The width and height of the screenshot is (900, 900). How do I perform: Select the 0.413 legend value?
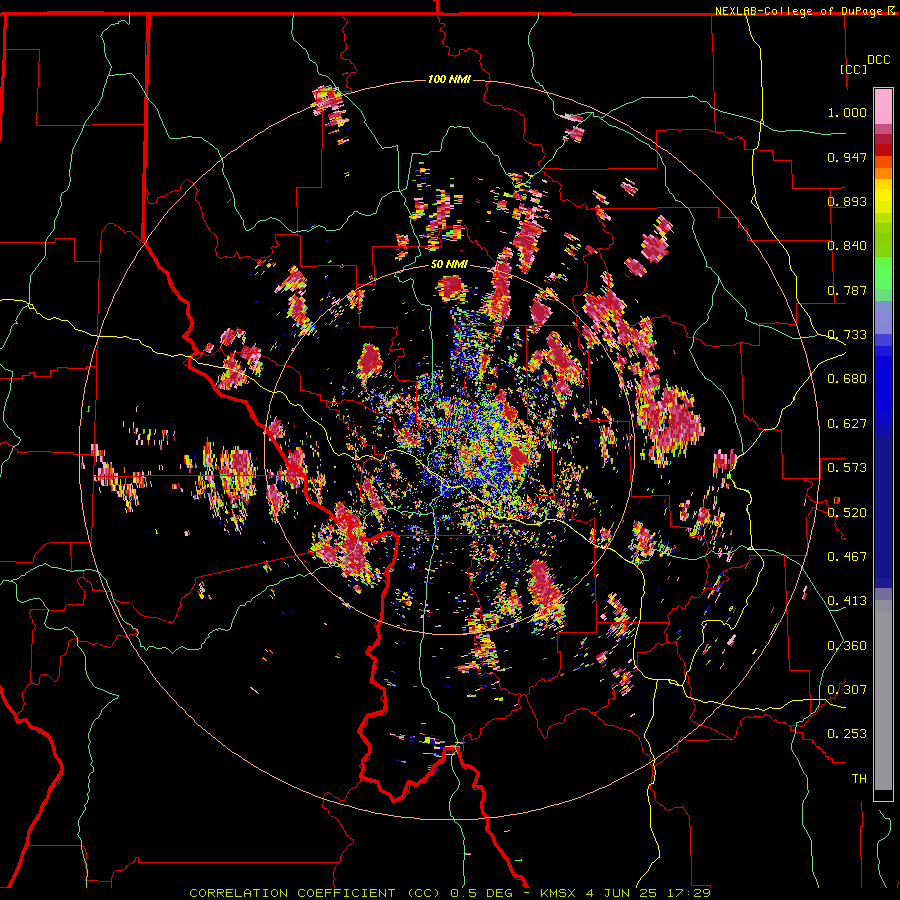tap(847, 601)
